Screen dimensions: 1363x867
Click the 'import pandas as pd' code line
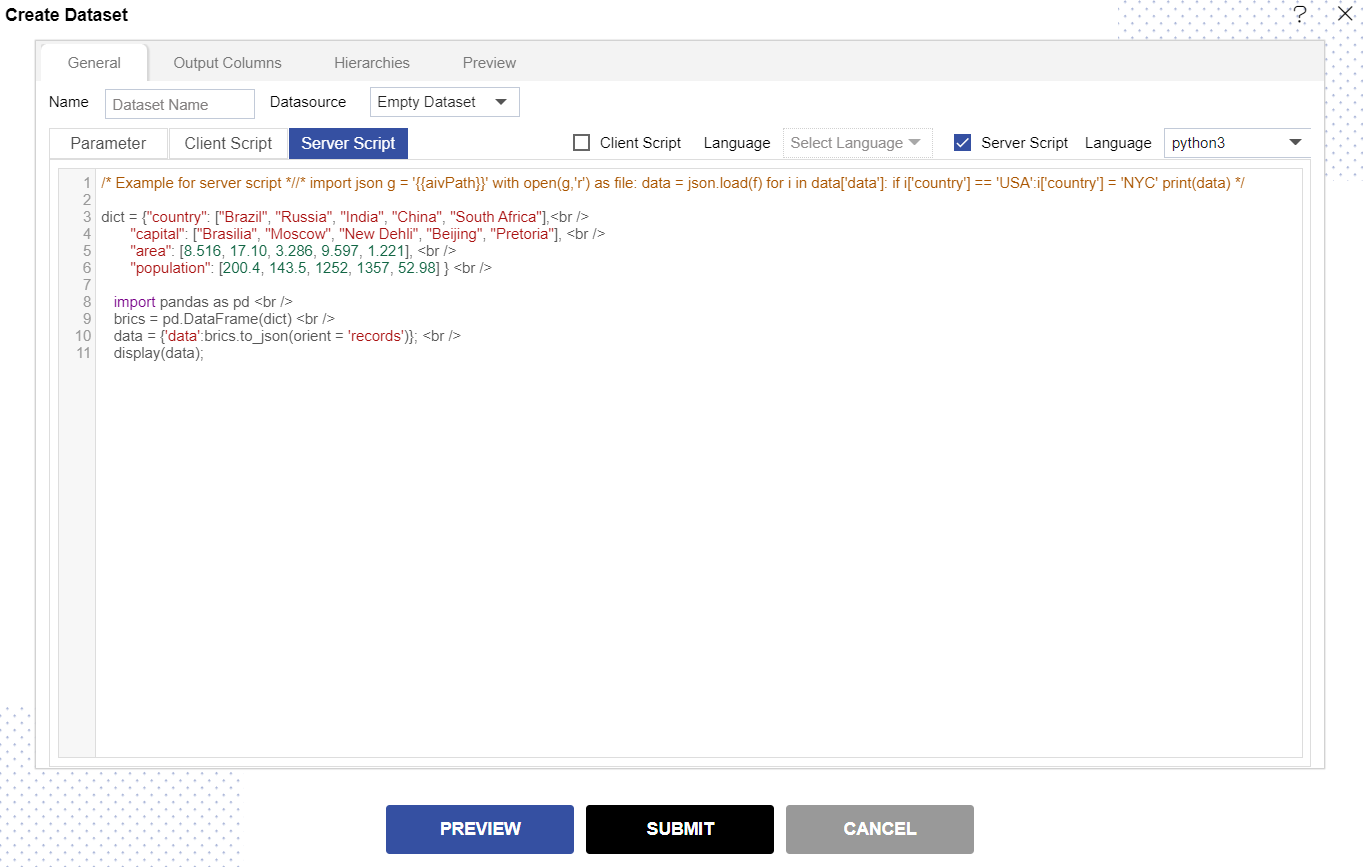point(203,302)
